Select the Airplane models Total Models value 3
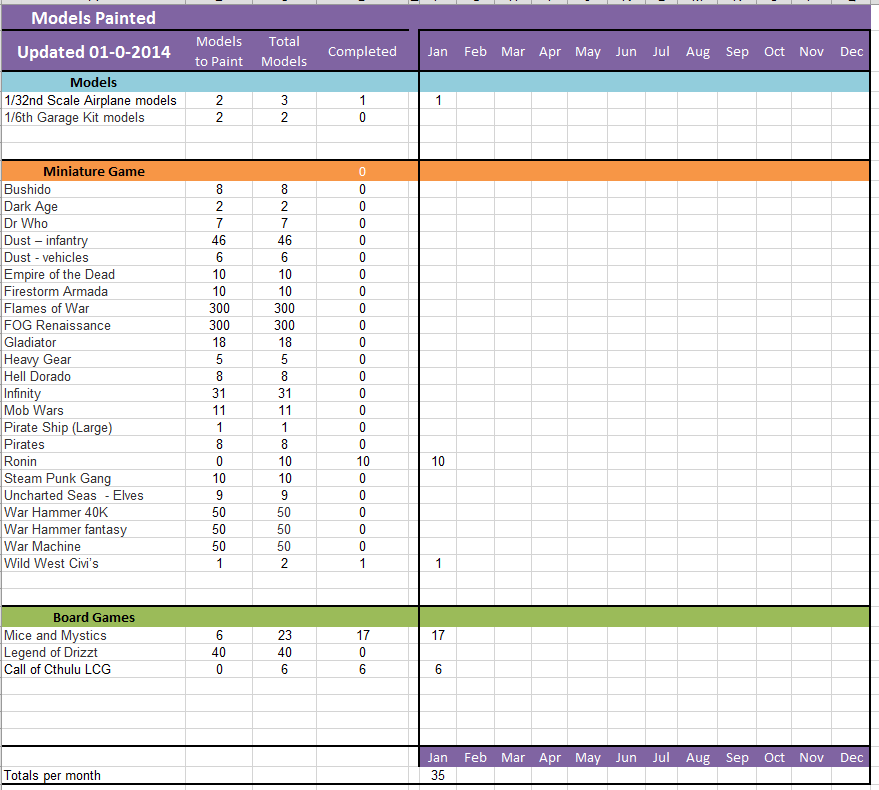The height and width of the screenshot is (790, 879). pos(284,100)
